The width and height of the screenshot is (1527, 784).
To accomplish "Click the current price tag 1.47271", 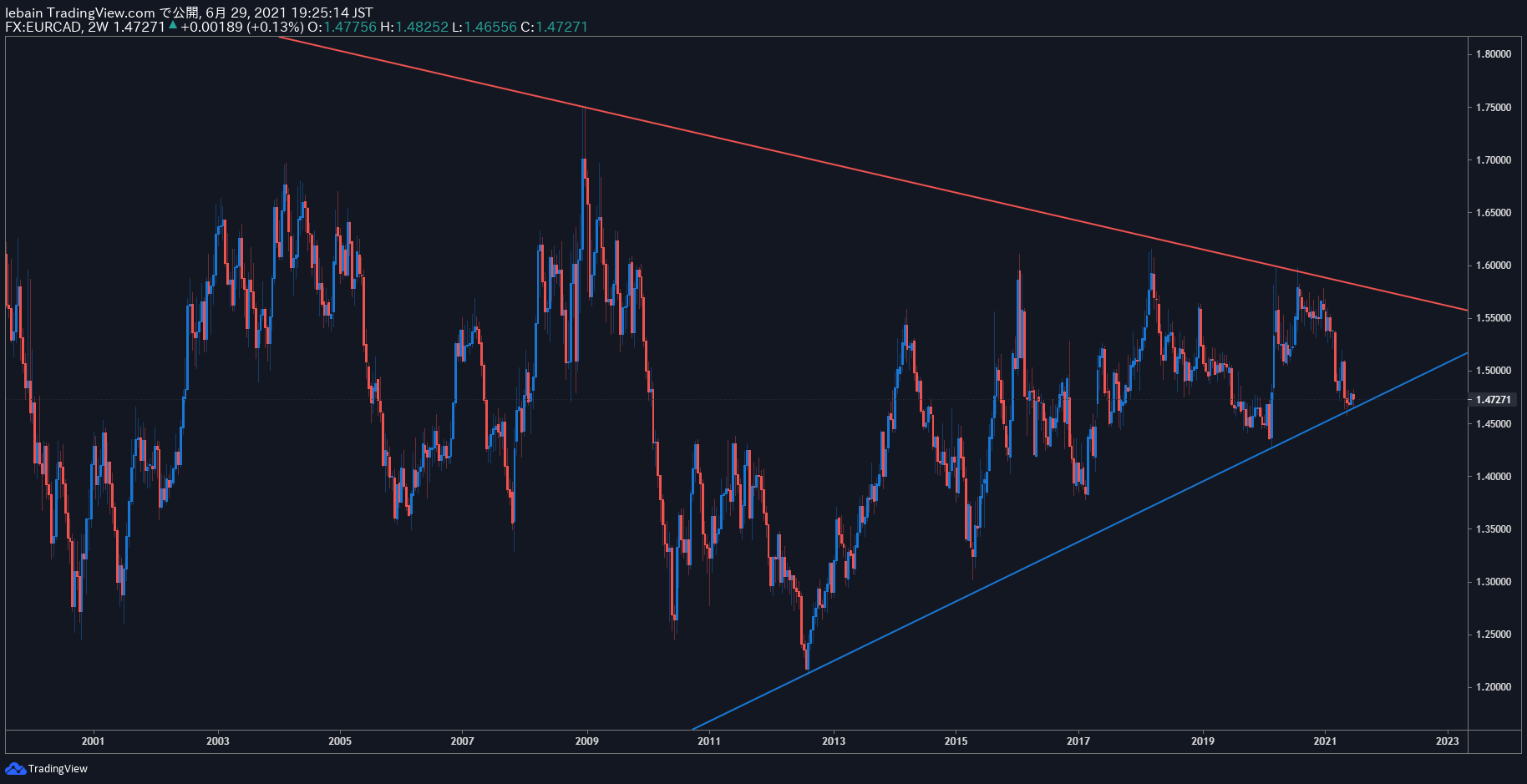I will click(1492, 400).
